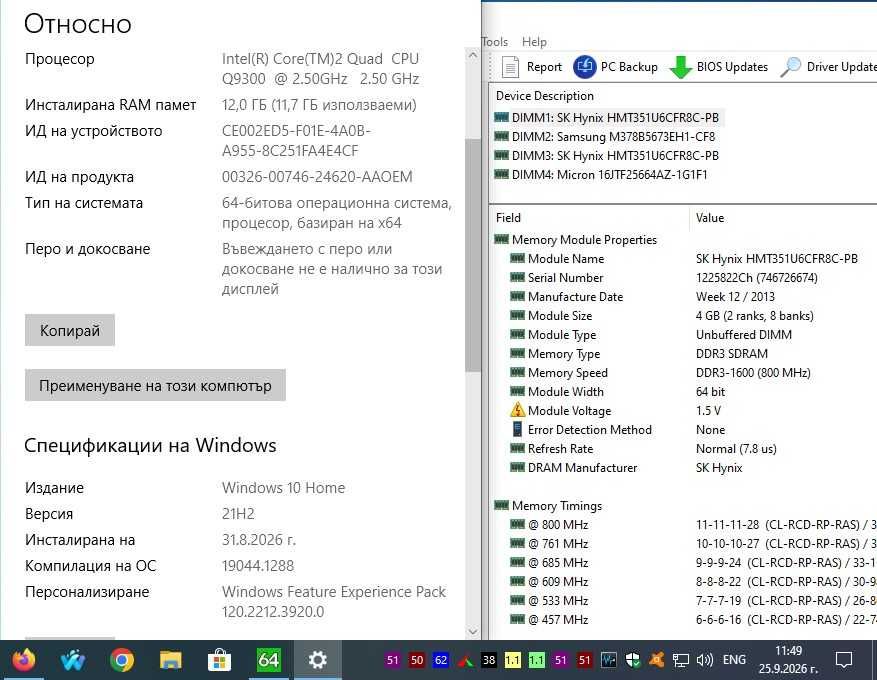The width and height of the screenshot is (877, 680).
Task: Launch Google Chrome from the taskbar
Action: tap(121, 660)
